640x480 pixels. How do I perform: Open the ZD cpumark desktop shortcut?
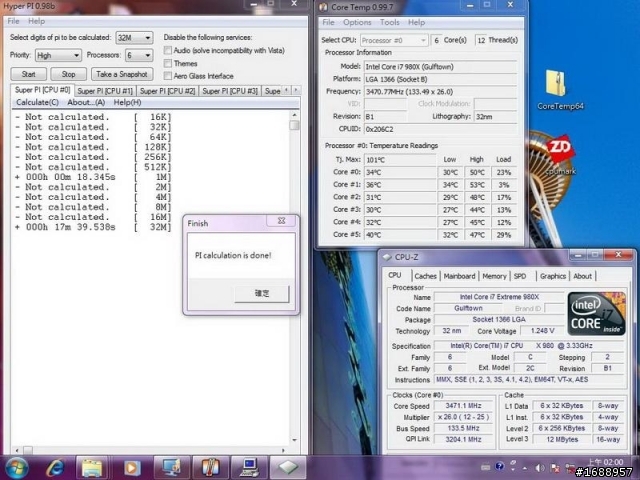point(559,156)
